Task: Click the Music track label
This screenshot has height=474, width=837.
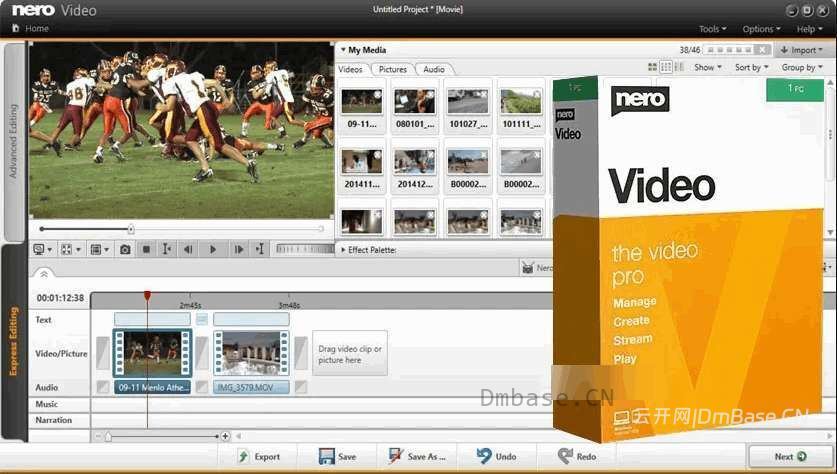Action: 46,404
